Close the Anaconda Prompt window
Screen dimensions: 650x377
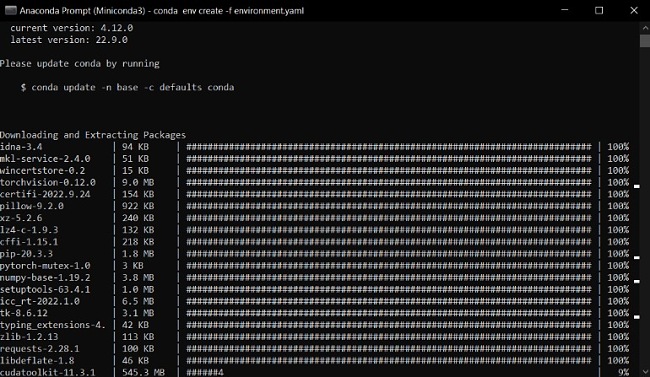tap(634, 10)
